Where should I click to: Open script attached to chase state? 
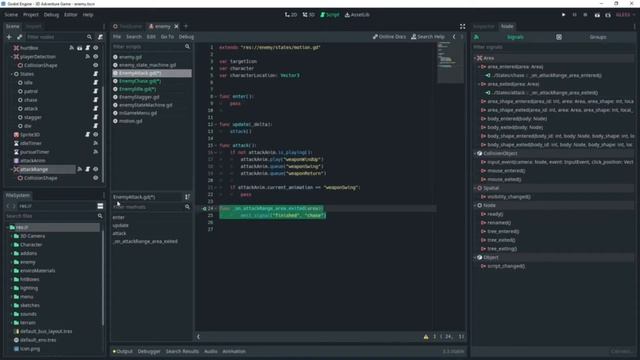[x=96, y=100]
